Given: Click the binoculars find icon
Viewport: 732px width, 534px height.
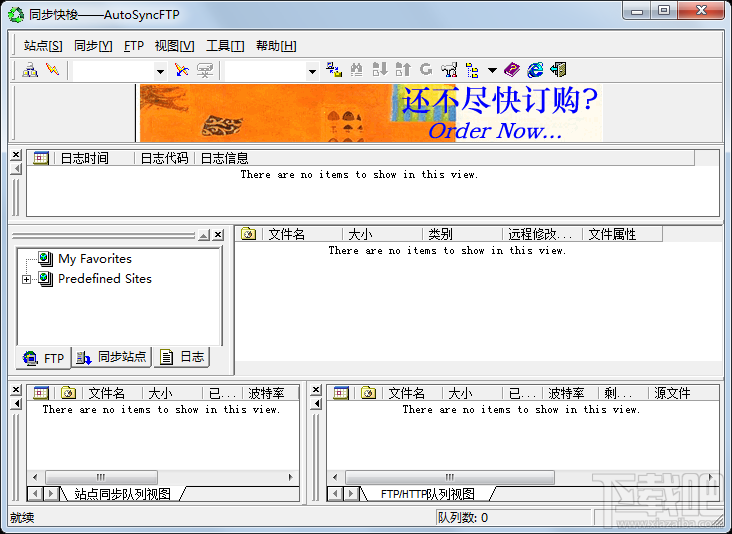Looking at the screenshot, I should 357,70.
